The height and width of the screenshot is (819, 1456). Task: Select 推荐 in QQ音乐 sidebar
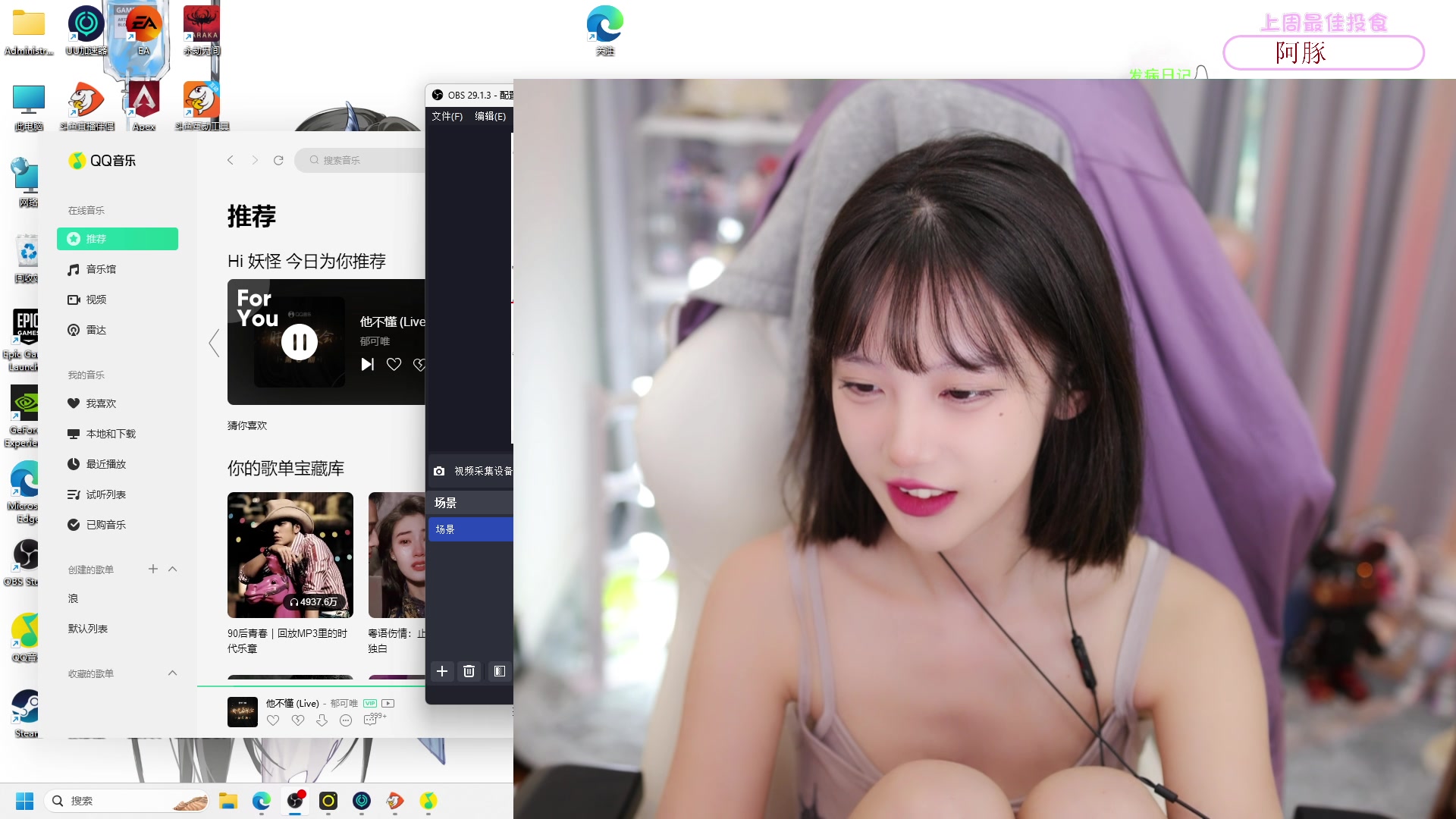coord(118,239)
